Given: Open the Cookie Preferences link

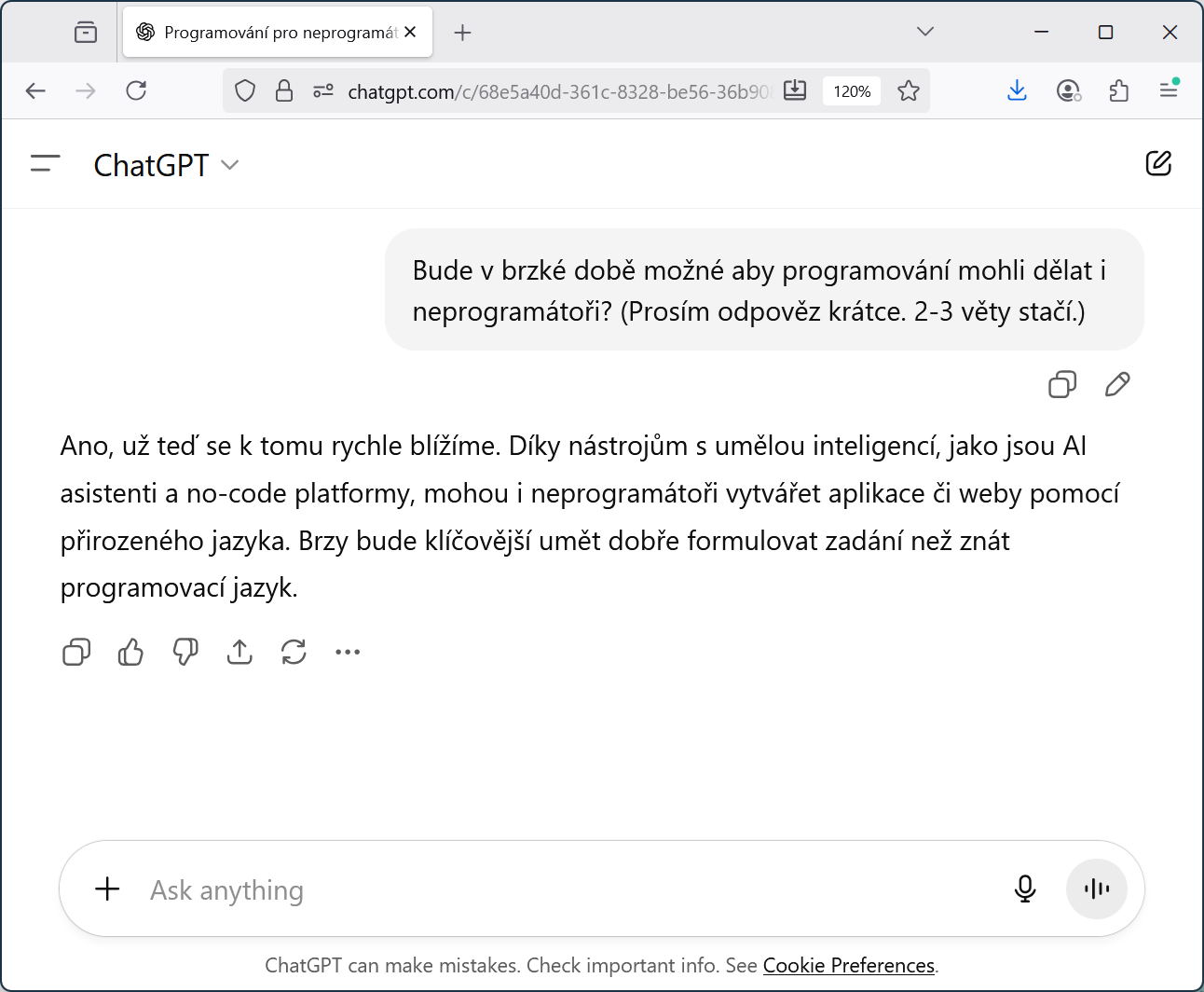Looking at the screenshot, I should click(848, 965).
